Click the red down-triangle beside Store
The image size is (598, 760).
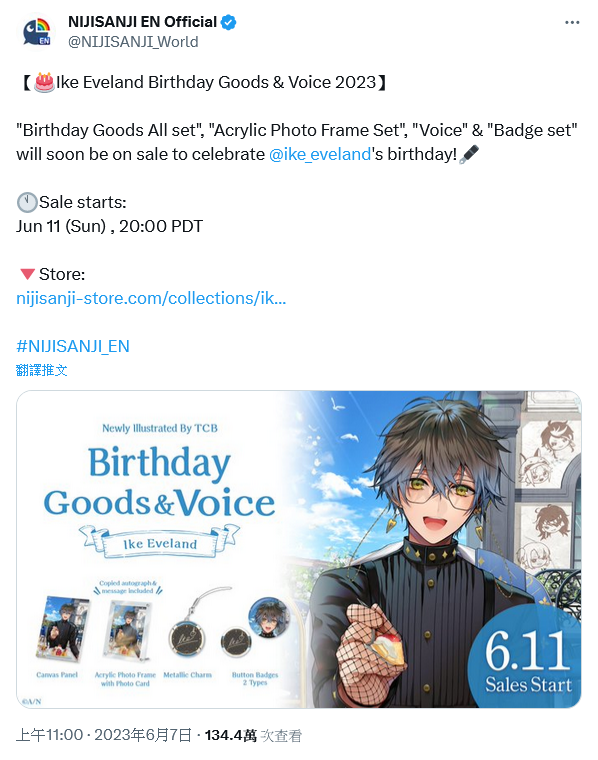tap(27, 274)
